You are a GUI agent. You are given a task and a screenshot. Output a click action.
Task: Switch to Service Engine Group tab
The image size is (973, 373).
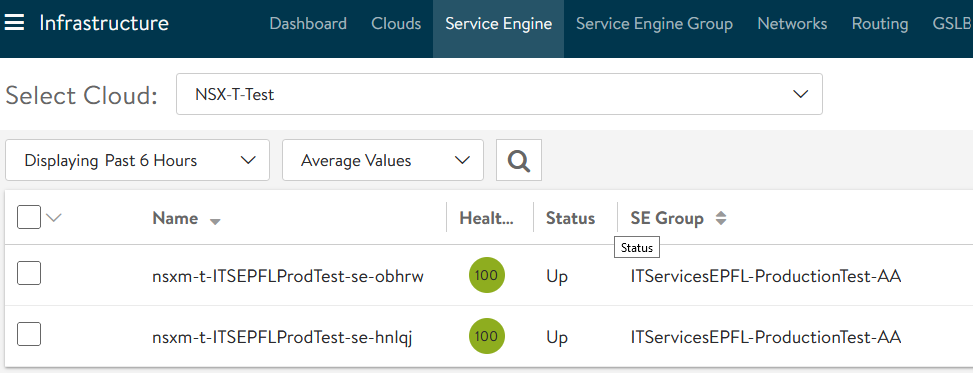tap(654, 24)
